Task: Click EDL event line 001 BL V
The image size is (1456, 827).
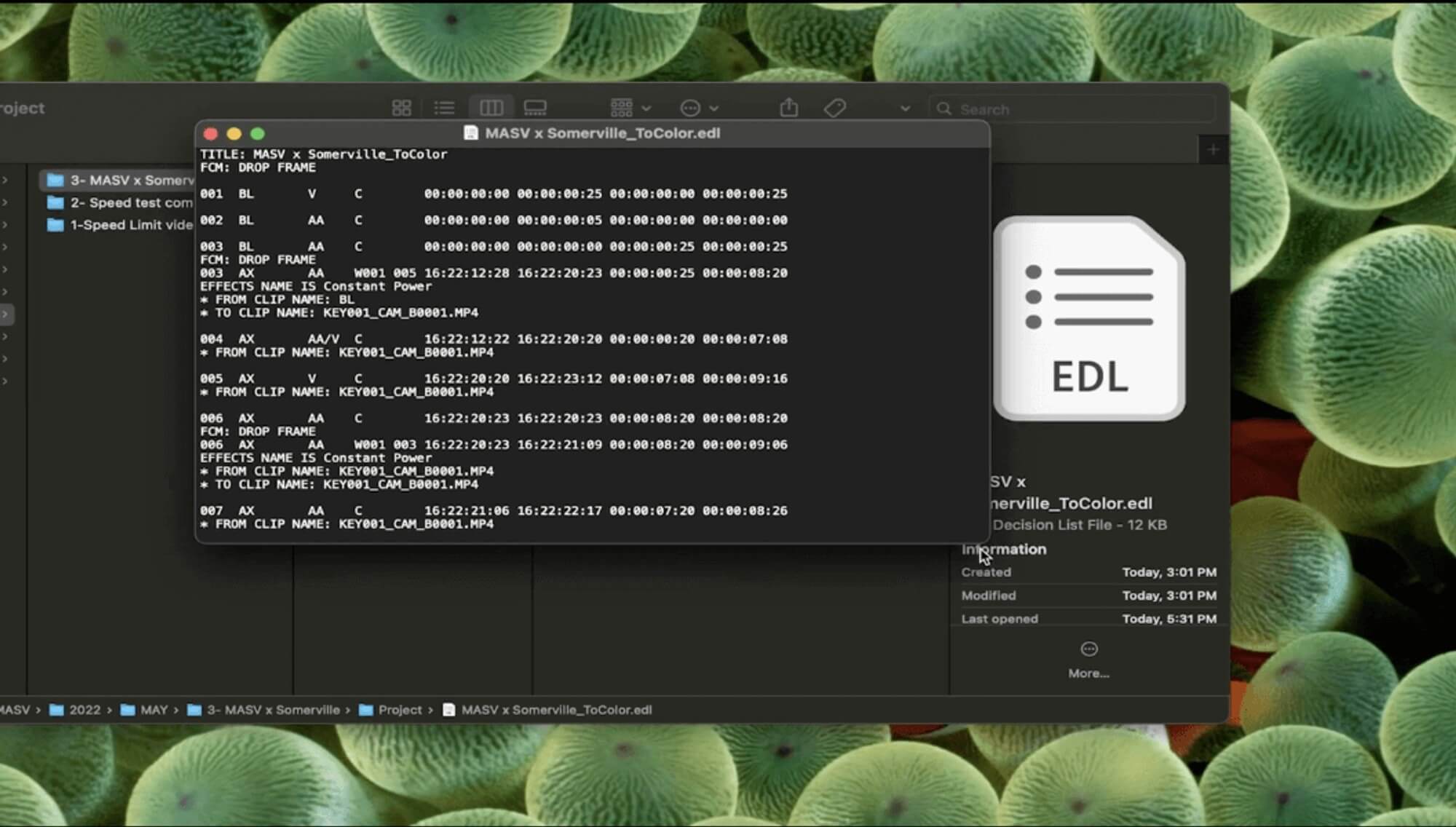Action: tap(494, 194)
